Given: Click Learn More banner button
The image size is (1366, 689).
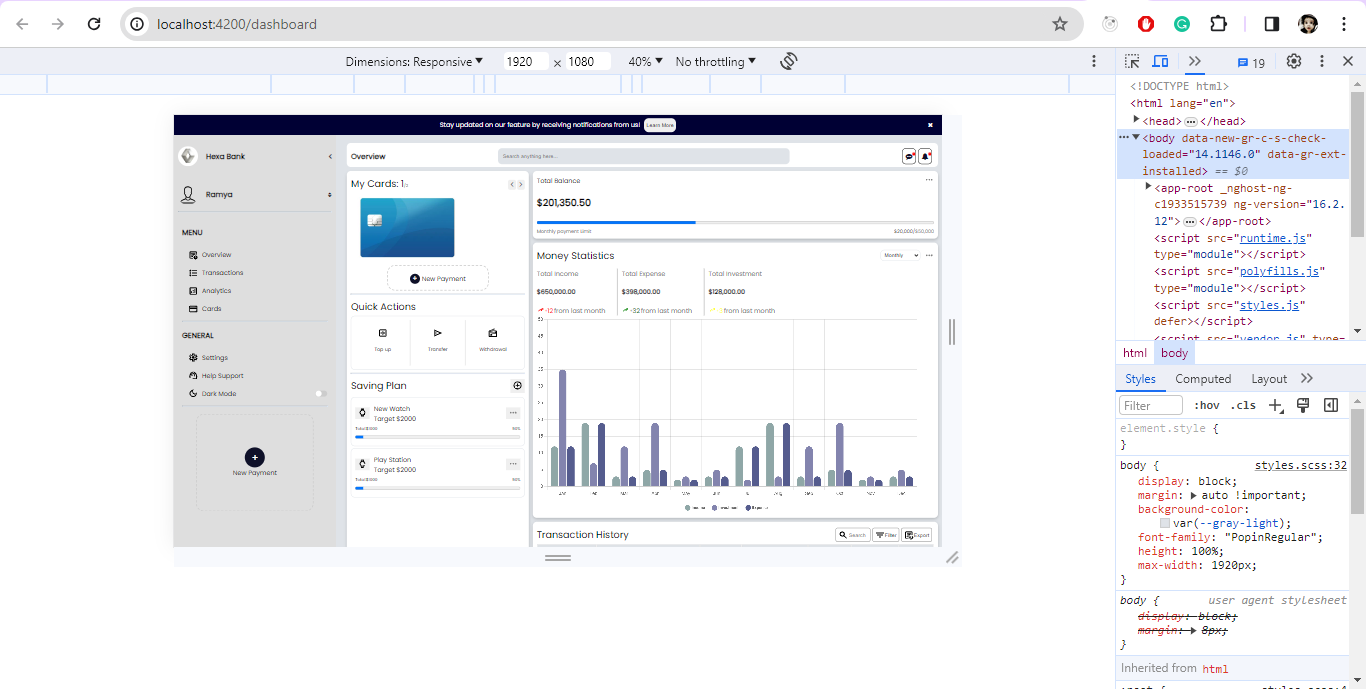Looking at the screenshot, I should point(660,125).
